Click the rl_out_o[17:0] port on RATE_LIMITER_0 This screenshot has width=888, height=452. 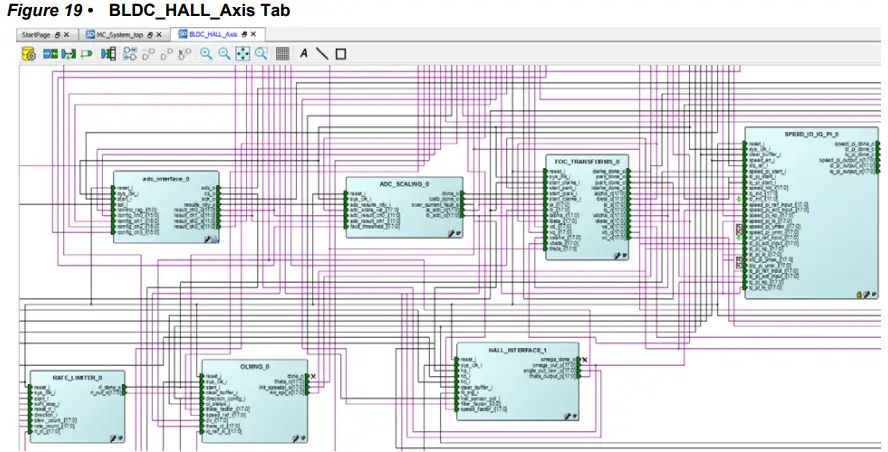click(108, 392)
